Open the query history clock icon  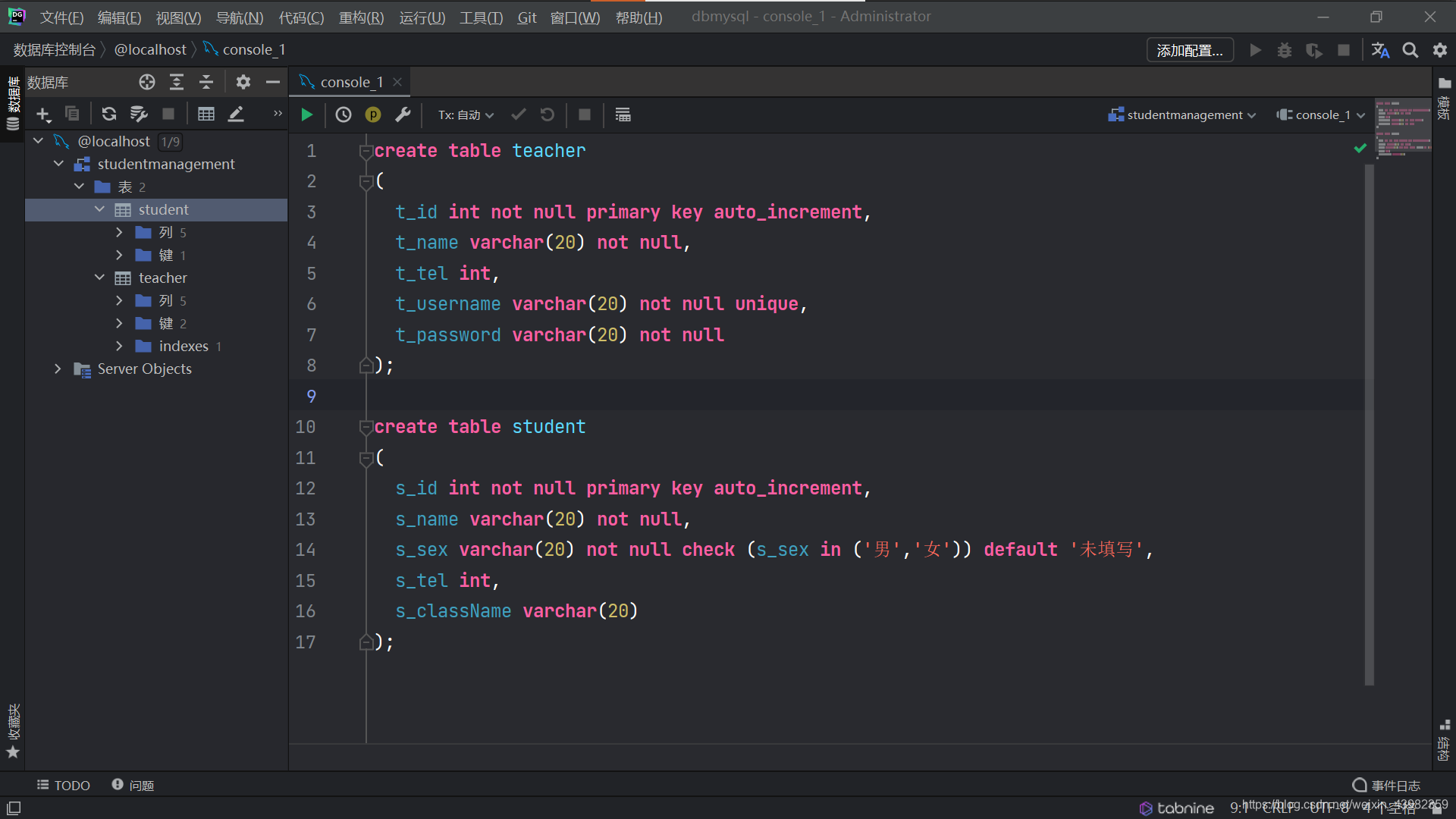click(x=344, y=115)
